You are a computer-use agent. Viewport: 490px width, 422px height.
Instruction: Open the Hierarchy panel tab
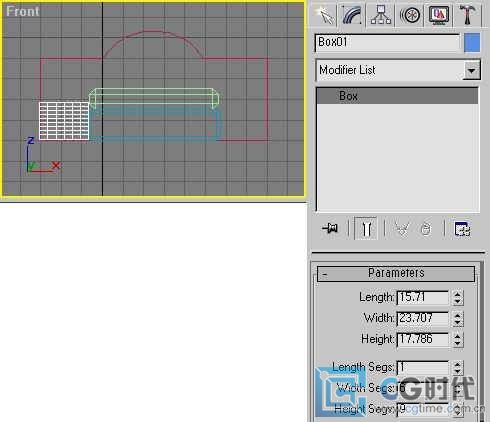tap(381, 15)
